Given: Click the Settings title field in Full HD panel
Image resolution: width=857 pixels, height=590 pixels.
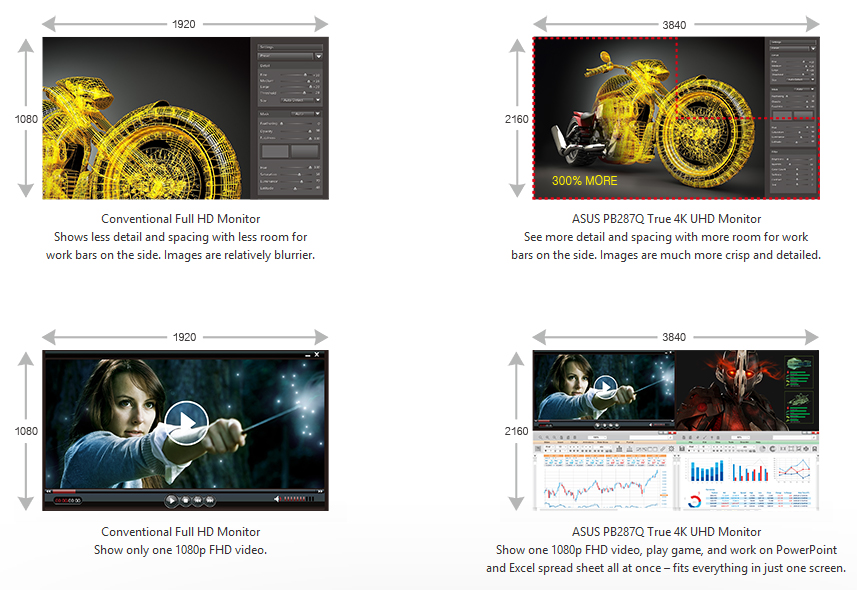Looking at the screenshot, I should [x=290, y=47].
